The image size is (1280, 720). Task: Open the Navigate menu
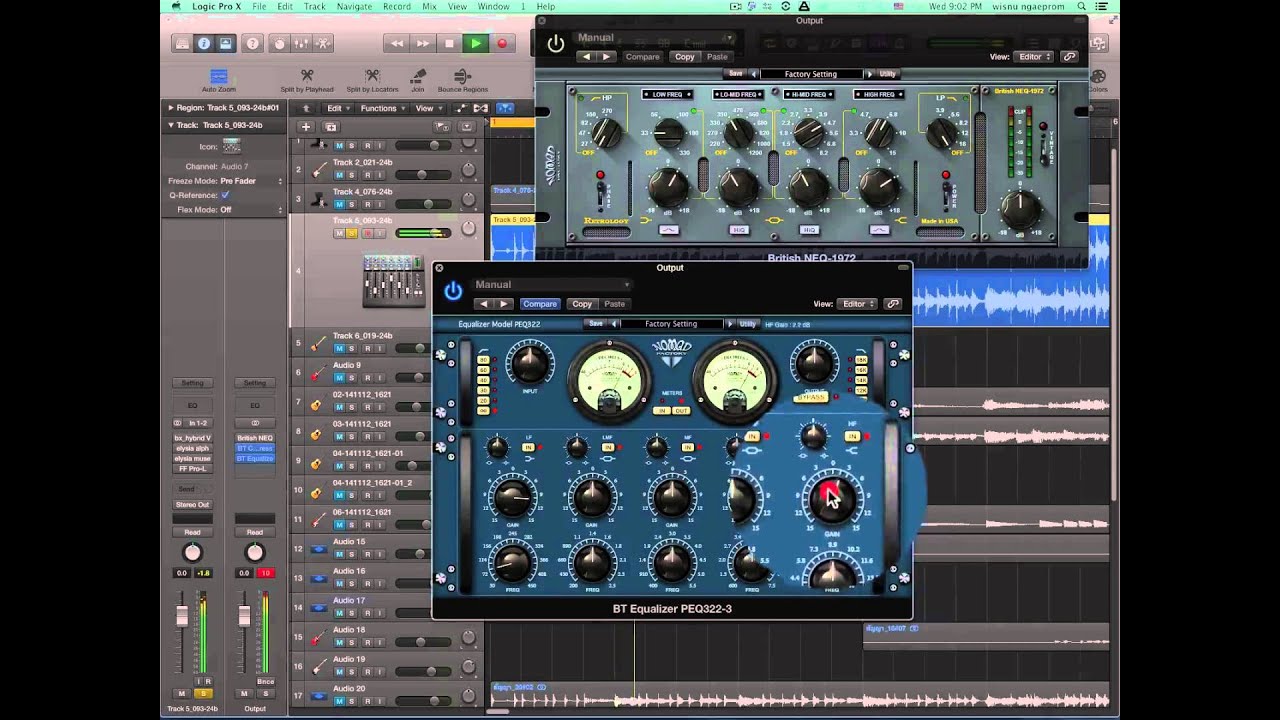click(354, 7)
